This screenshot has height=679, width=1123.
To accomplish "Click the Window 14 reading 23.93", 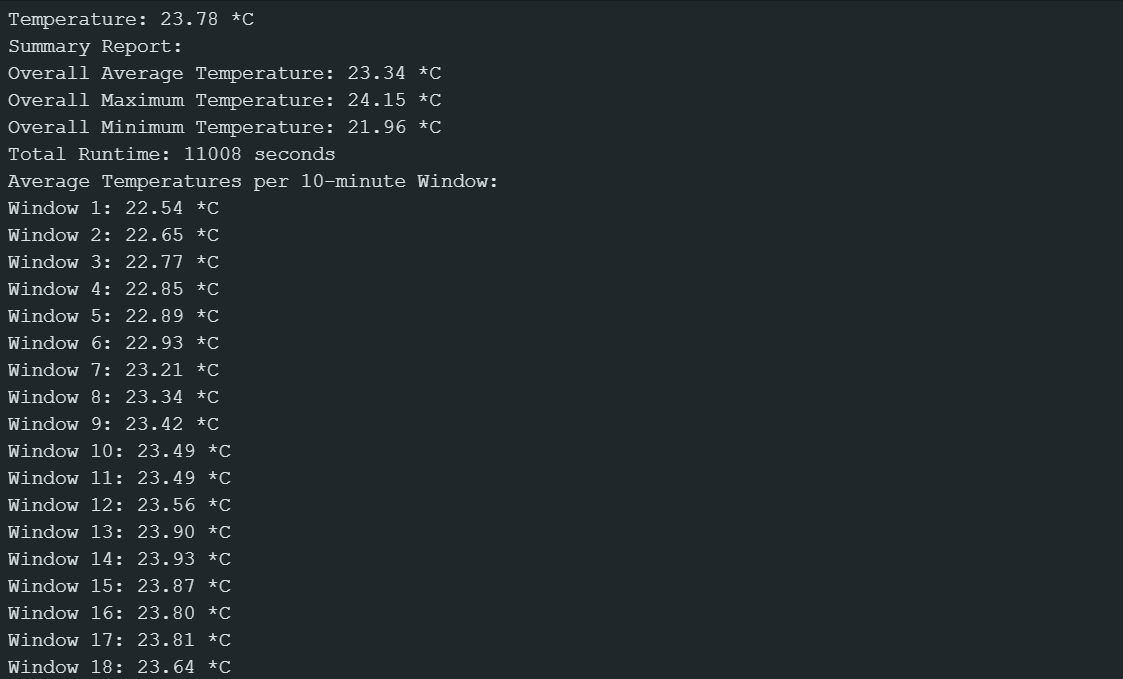I will tap(166, 559).
